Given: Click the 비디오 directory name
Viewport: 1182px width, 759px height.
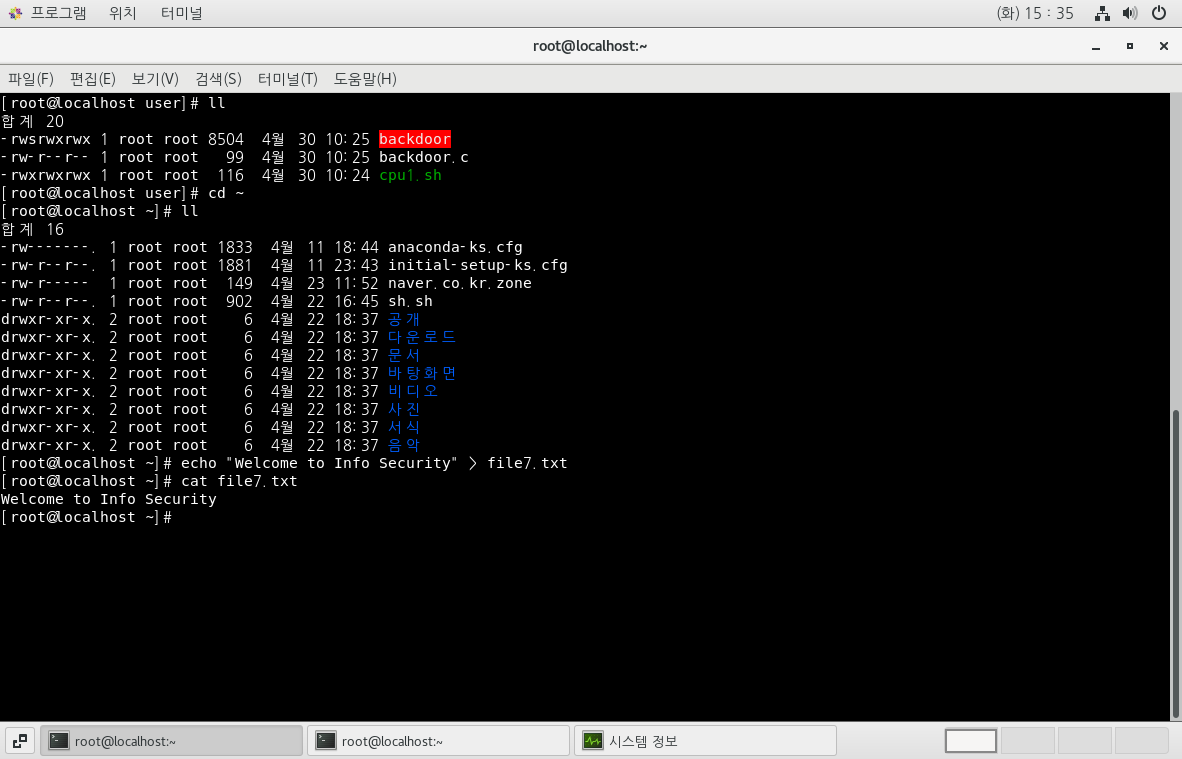Looking at the screenshot, I should [413, 392].
